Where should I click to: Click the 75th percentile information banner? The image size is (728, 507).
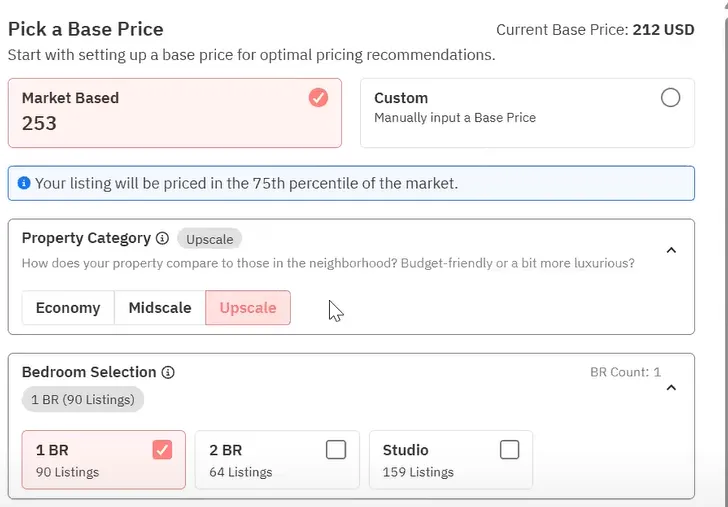point(351,183)
